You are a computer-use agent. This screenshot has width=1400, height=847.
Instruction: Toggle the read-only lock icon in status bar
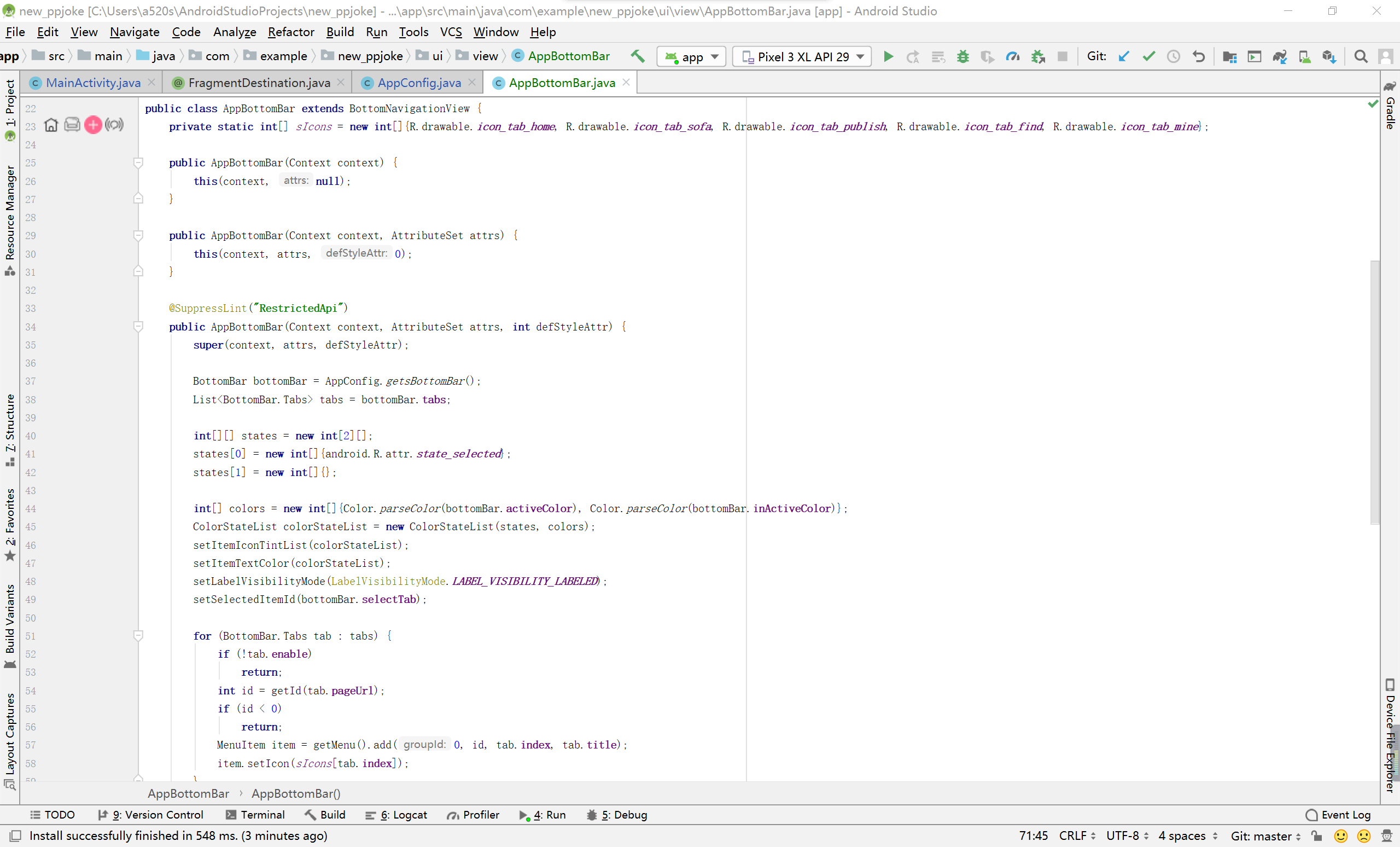[1316, 836]
